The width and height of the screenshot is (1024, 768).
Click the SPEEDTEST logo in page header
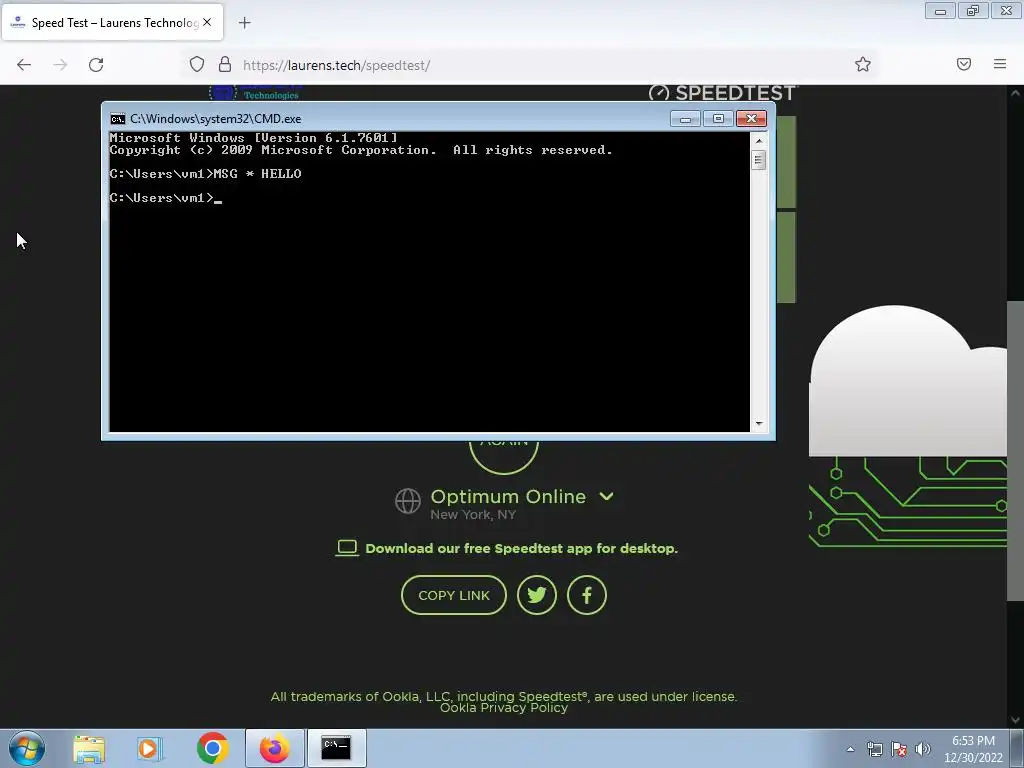point(723,93)
